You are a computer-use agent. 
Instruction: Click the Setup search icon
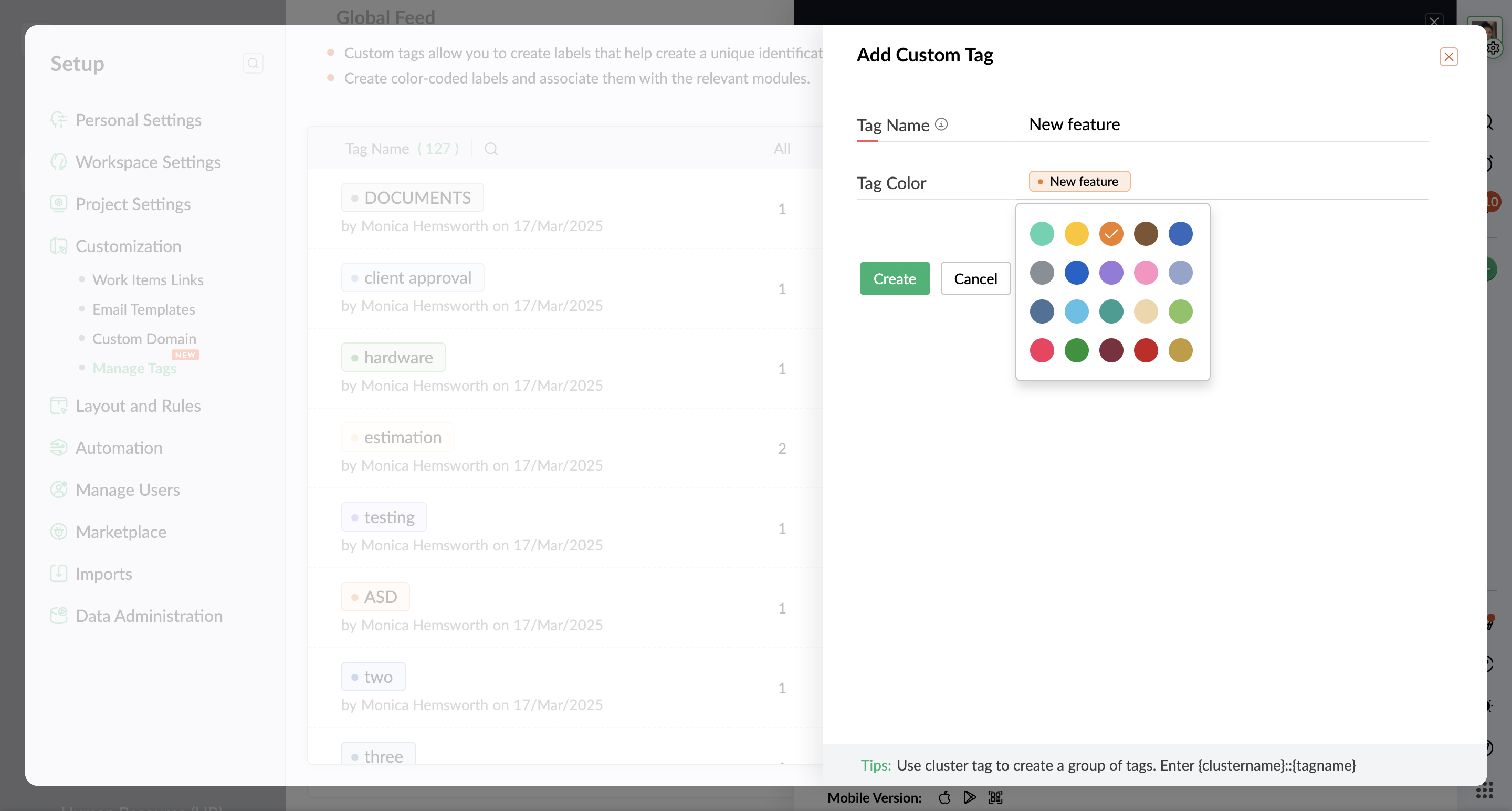tap(253, 64)
